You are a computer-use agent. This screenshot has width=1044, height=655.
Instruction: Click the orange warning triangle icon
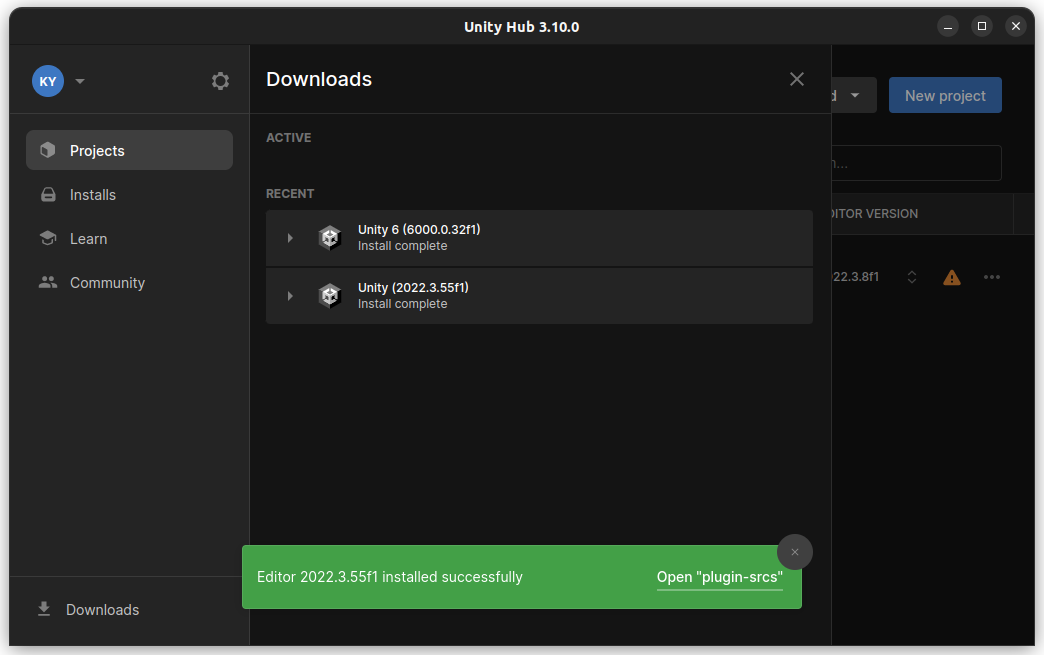click(x=952, y=278)
